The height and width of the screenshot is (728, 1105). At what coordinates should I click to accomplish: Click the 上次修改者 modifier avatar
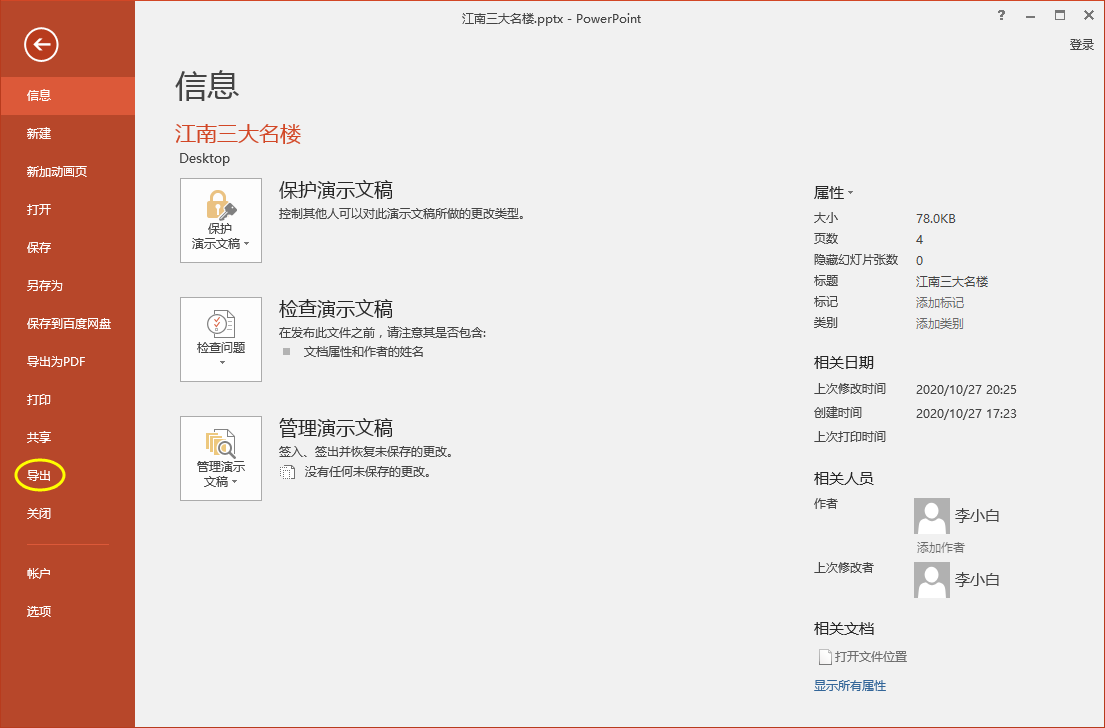coord(931,579)
